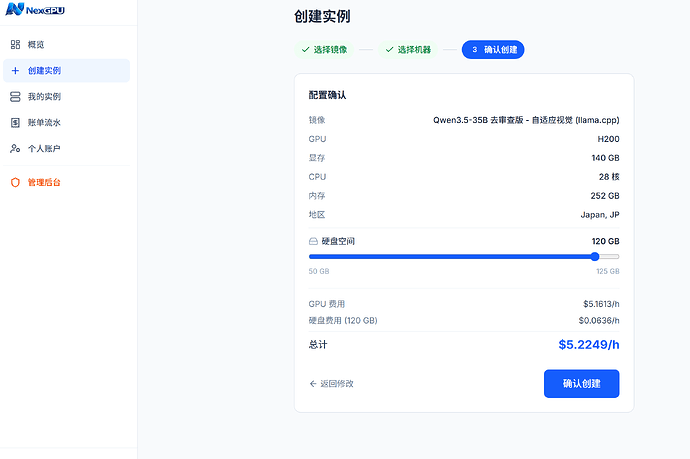The height and width of the screenshot is (459, 690).
Task: Click the disk space slider handle
Action: (x=595, y=257)
